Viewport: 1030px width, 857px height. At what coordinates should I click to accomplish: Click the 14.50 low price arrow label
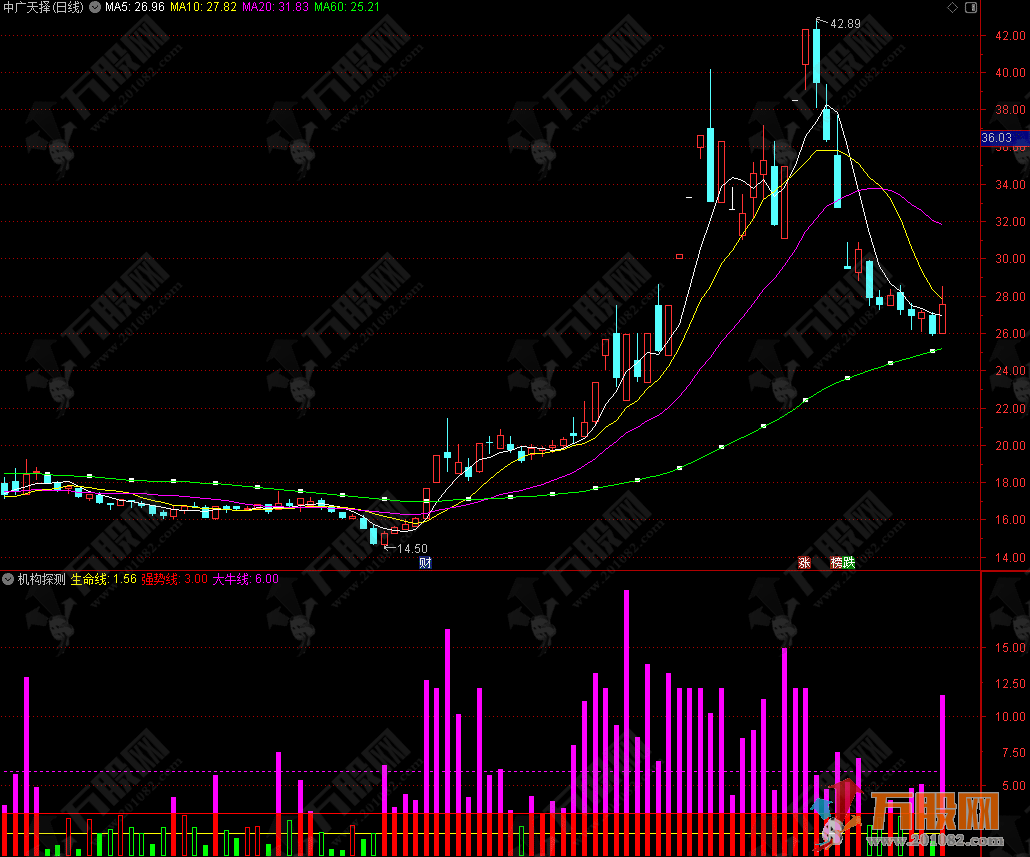click(411, 549)
